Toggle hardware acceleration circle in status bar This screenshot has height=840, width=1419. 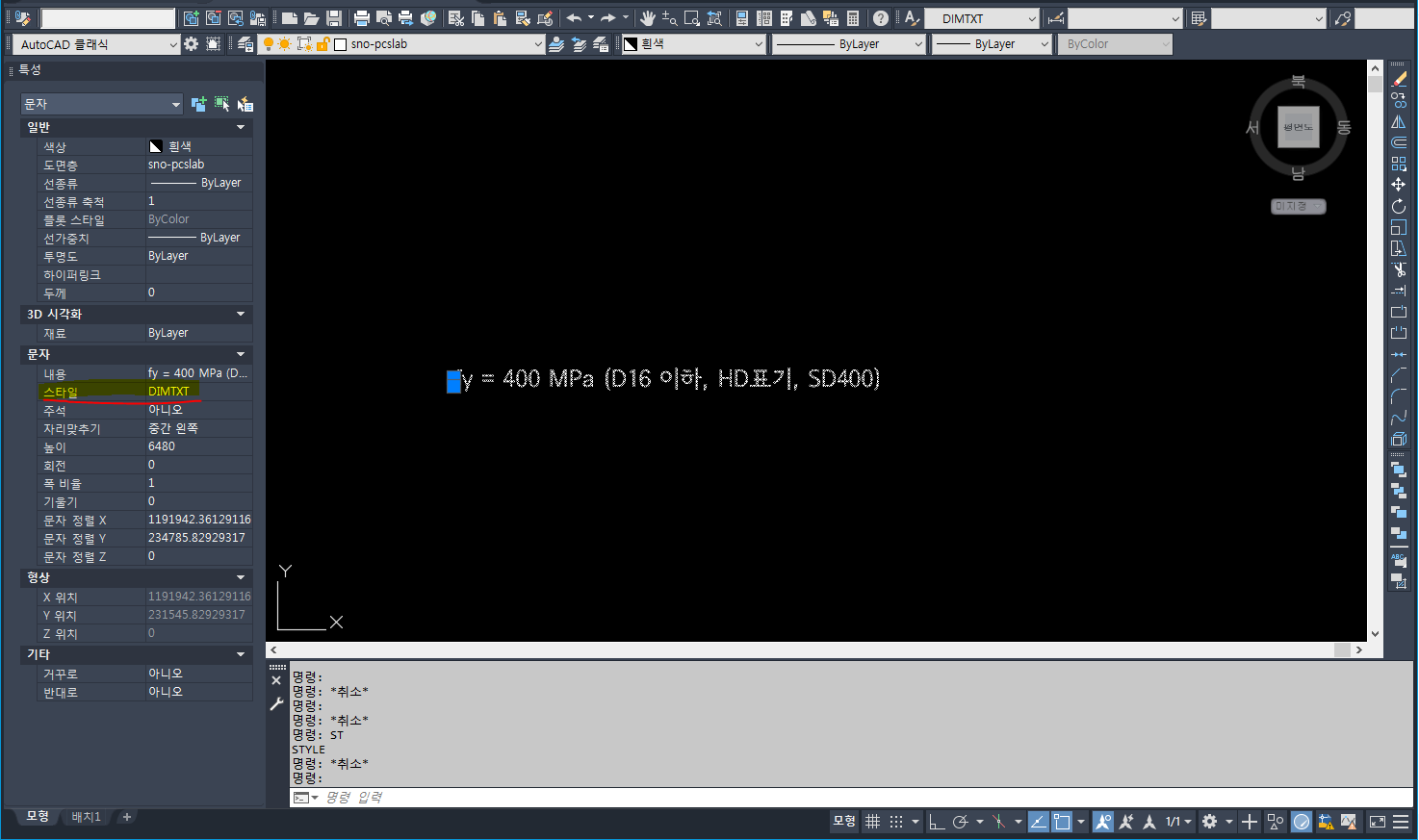tap(1302, 822)
